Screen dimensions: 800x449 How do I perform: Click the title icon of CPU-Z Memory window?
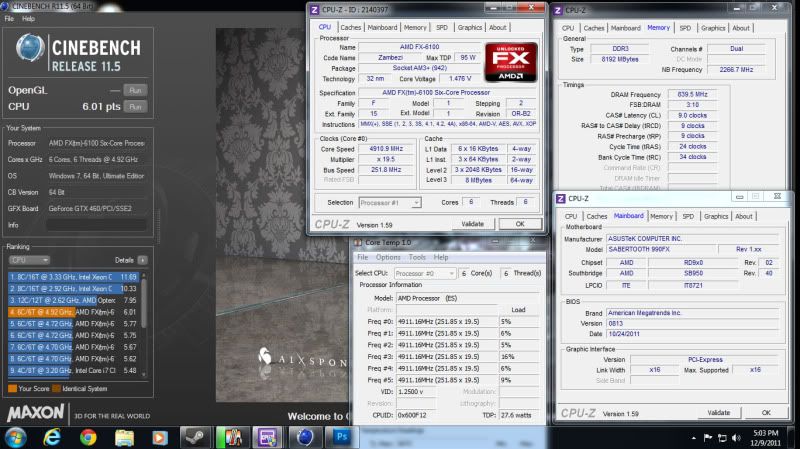pos(558,10)
